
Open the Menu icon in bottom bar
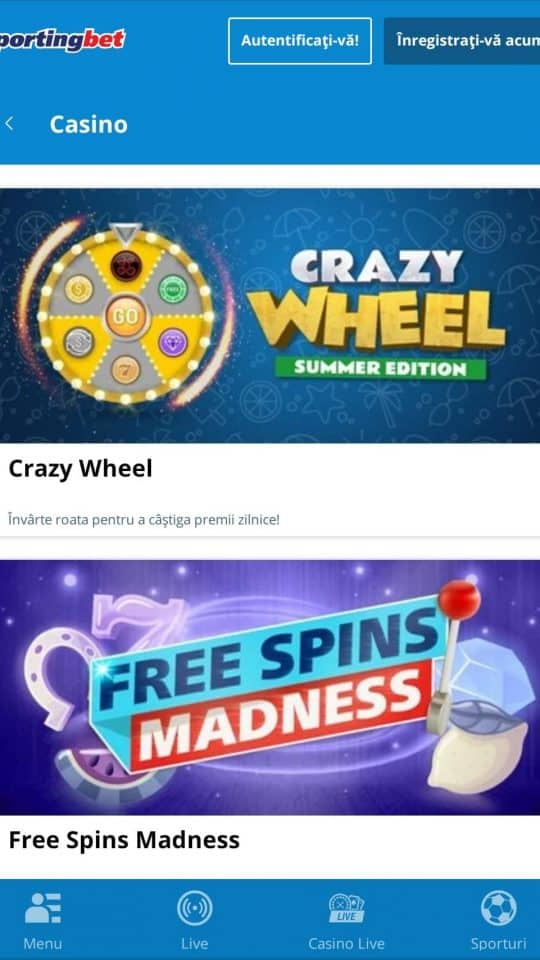[43, 908]
